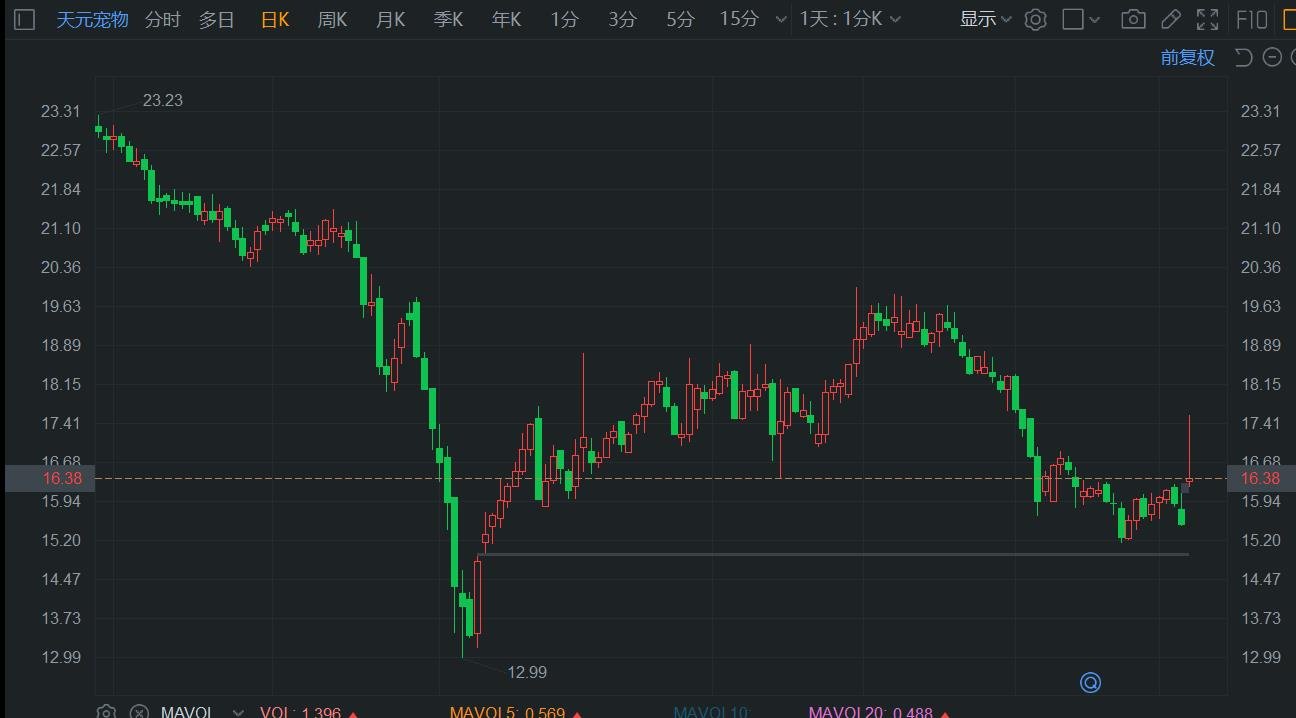Take a chart screenshot with camera icon

click(x=1133, y=19)
